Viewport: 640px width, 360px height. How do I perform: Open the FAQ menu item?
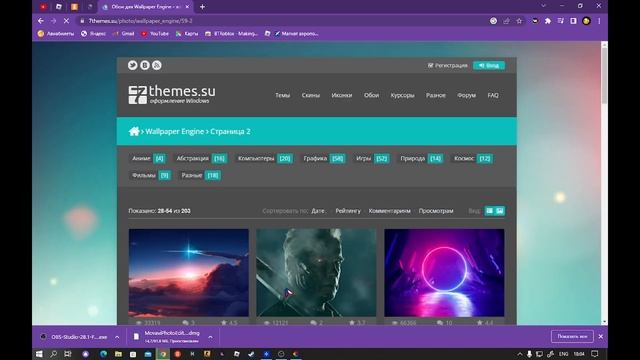(x=493, y=95)
